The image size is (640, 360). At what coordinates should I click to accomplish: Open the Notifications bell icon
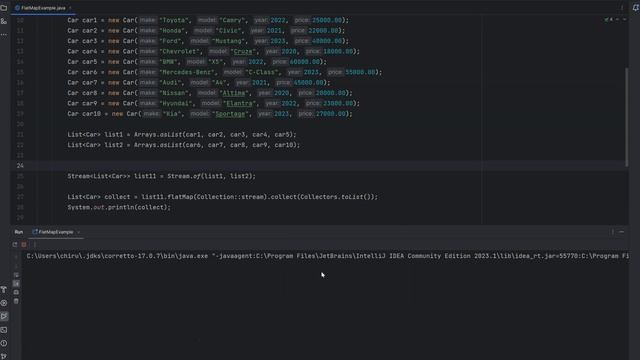[636, 7]
